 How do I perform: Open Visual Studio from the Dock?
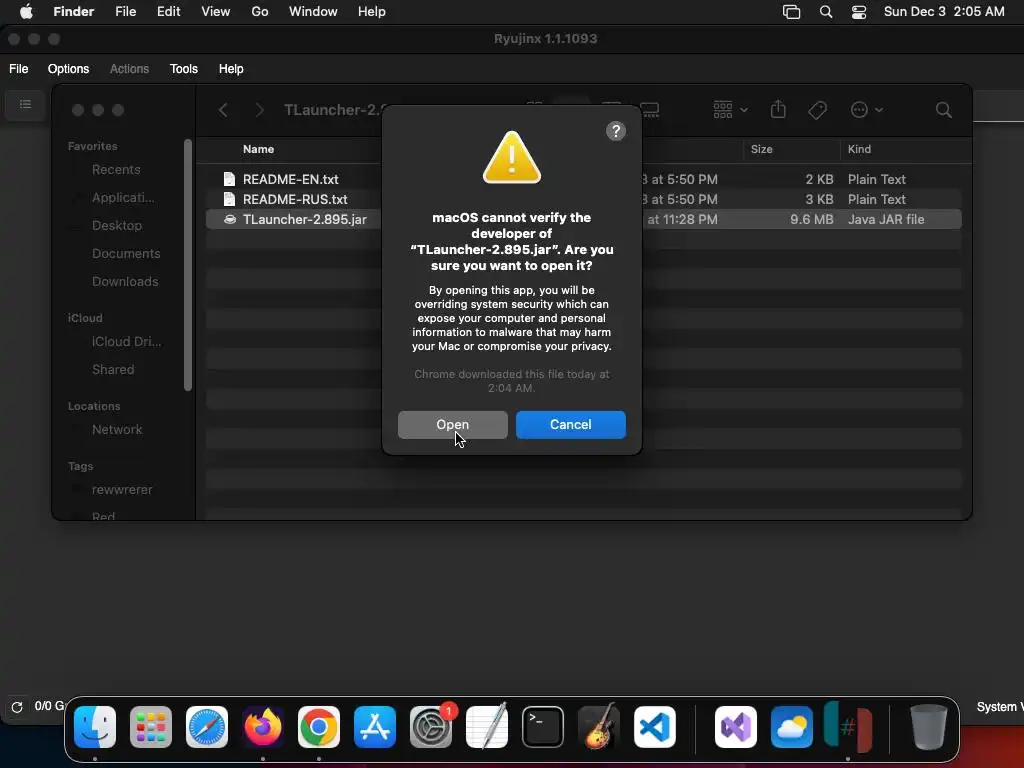tap(736, 727)
